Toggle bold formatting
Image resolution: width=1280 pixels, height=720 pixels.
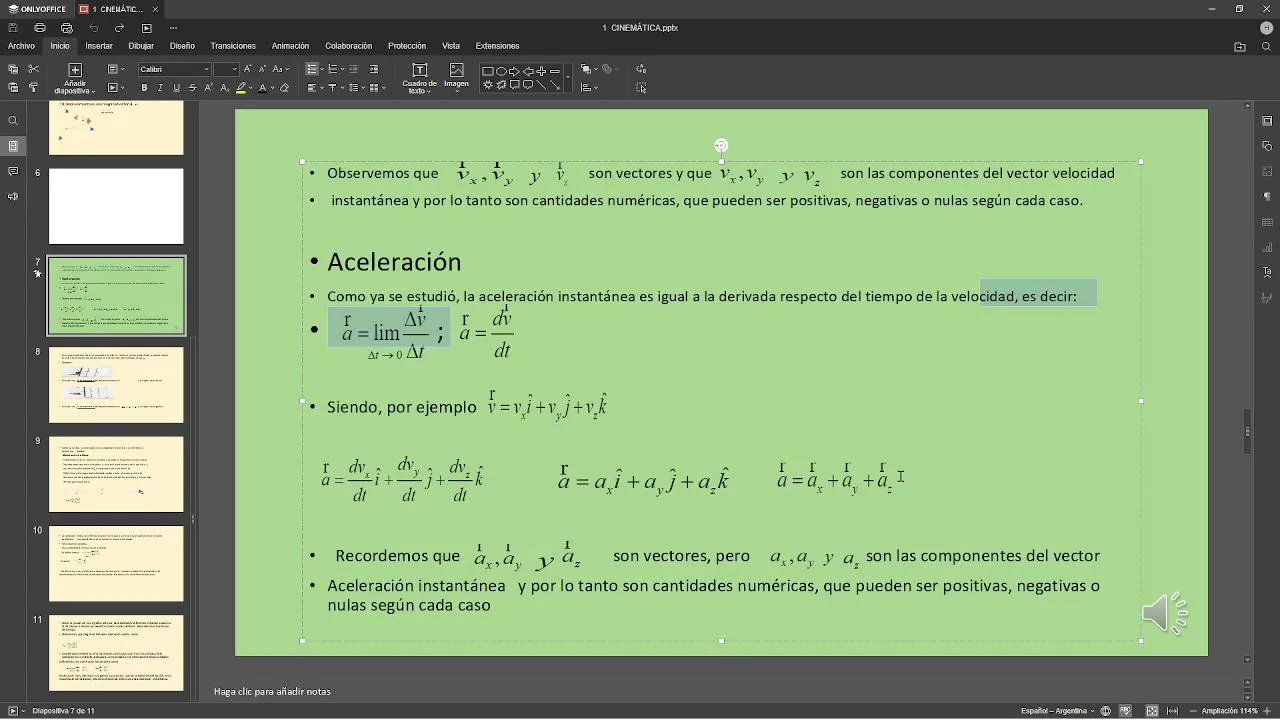click(144, 88)
